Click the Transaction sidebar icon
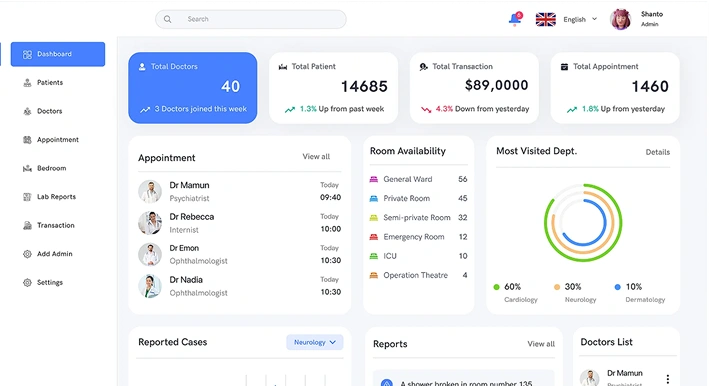Image resolution: width=711 pixels, height=386 pixels. (27, 225)
